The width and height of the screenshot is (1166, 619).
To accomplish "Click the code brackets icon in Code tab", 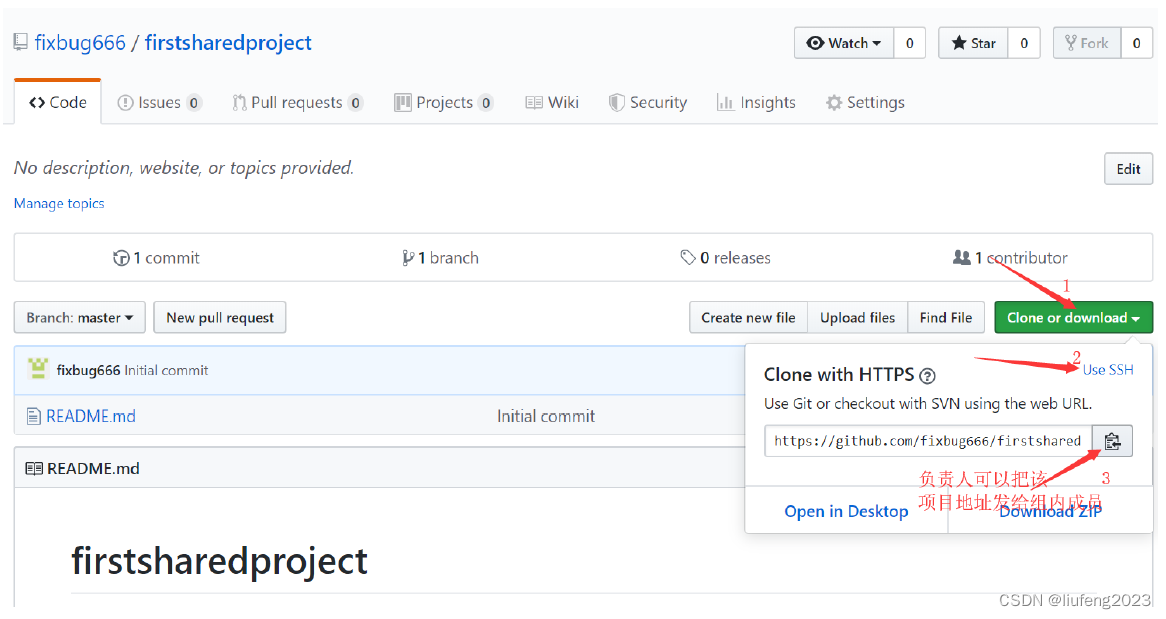I will (x=37, y=103).
